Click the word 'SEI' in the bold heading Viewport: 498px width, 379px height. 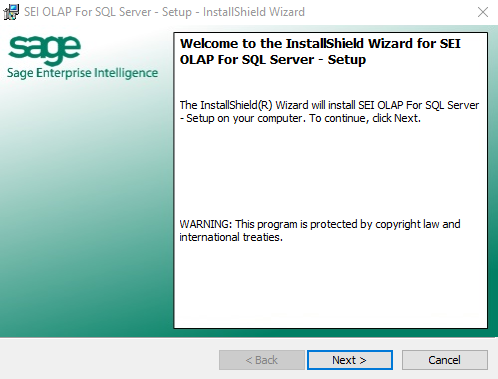point(450,44)
